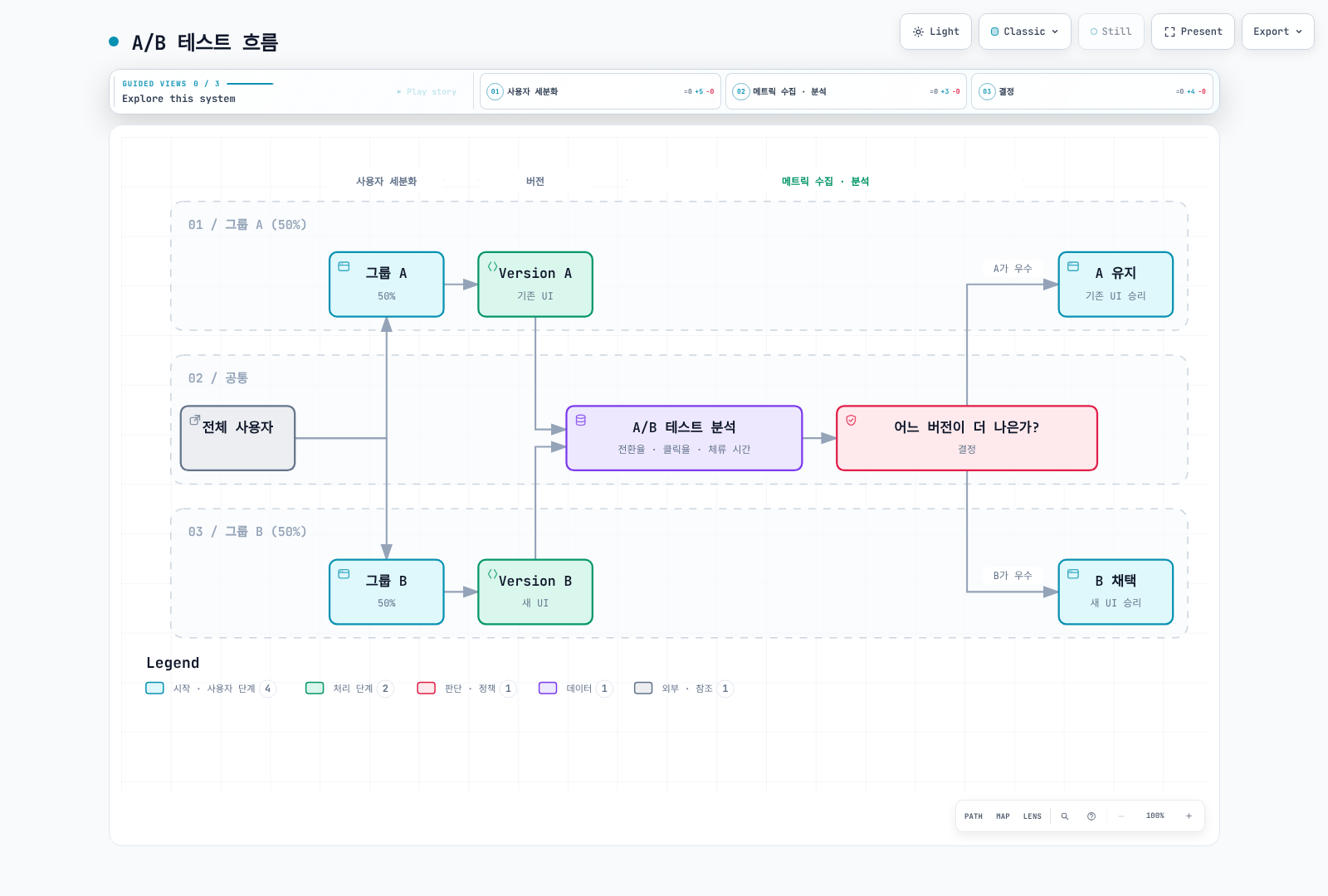Switch to MAP mode
The image size is (1328, 896).
pyautogui.click(x=1003, y=816)
